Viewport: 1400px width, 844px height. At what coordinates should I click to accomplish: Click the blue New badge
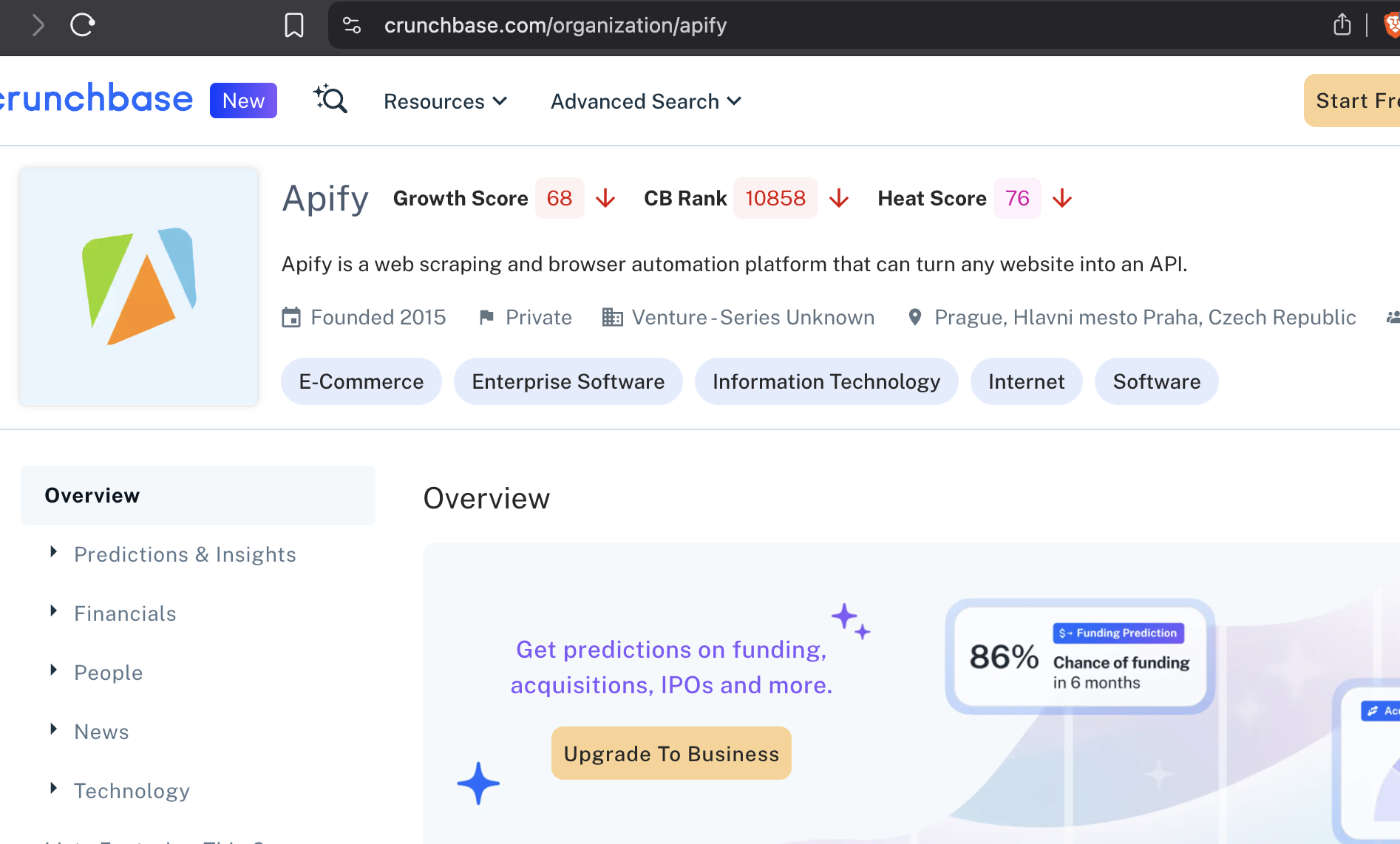point(243,101)
